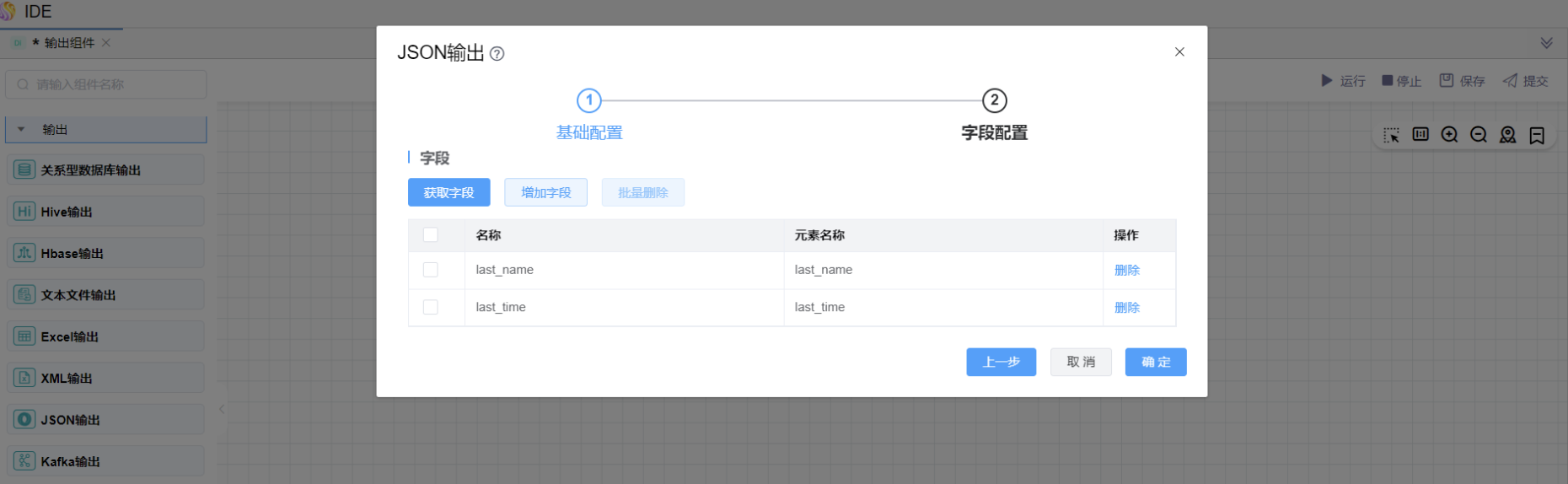Delete the last_time field row
Screen dimensions: 1568x484
(x=1126, y=308)
